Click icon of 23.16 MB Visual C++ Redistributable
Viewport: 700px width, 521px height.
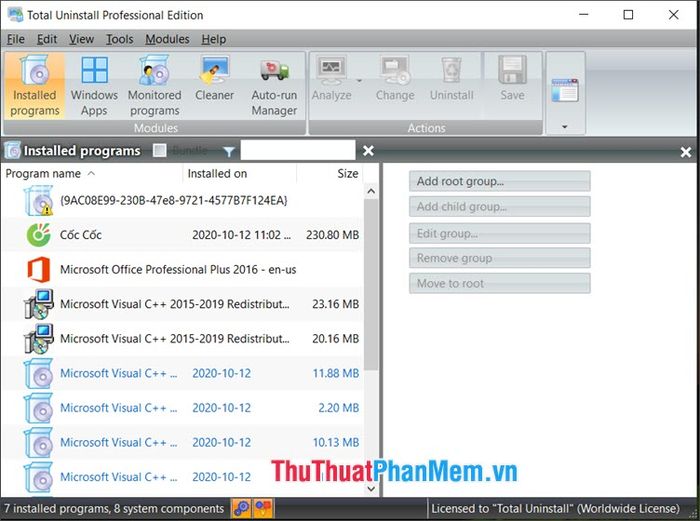coord(39,304)
